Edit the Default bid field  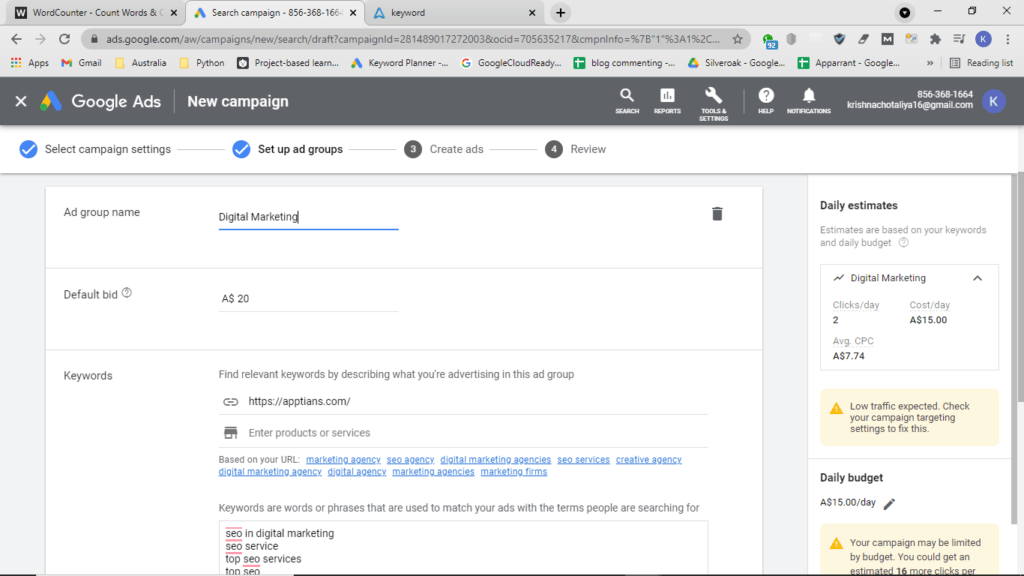pos(308,298)
